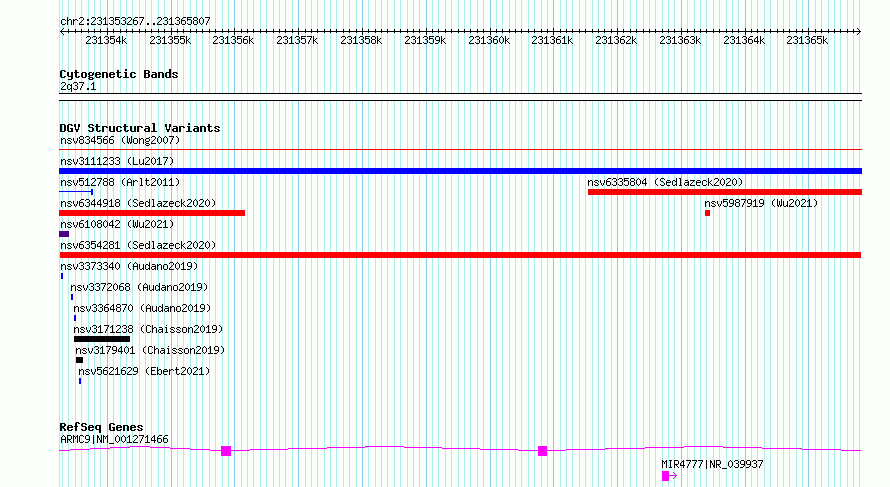
Task: Select the red nsv6354281 variant bar
Action: click(460, 255)
